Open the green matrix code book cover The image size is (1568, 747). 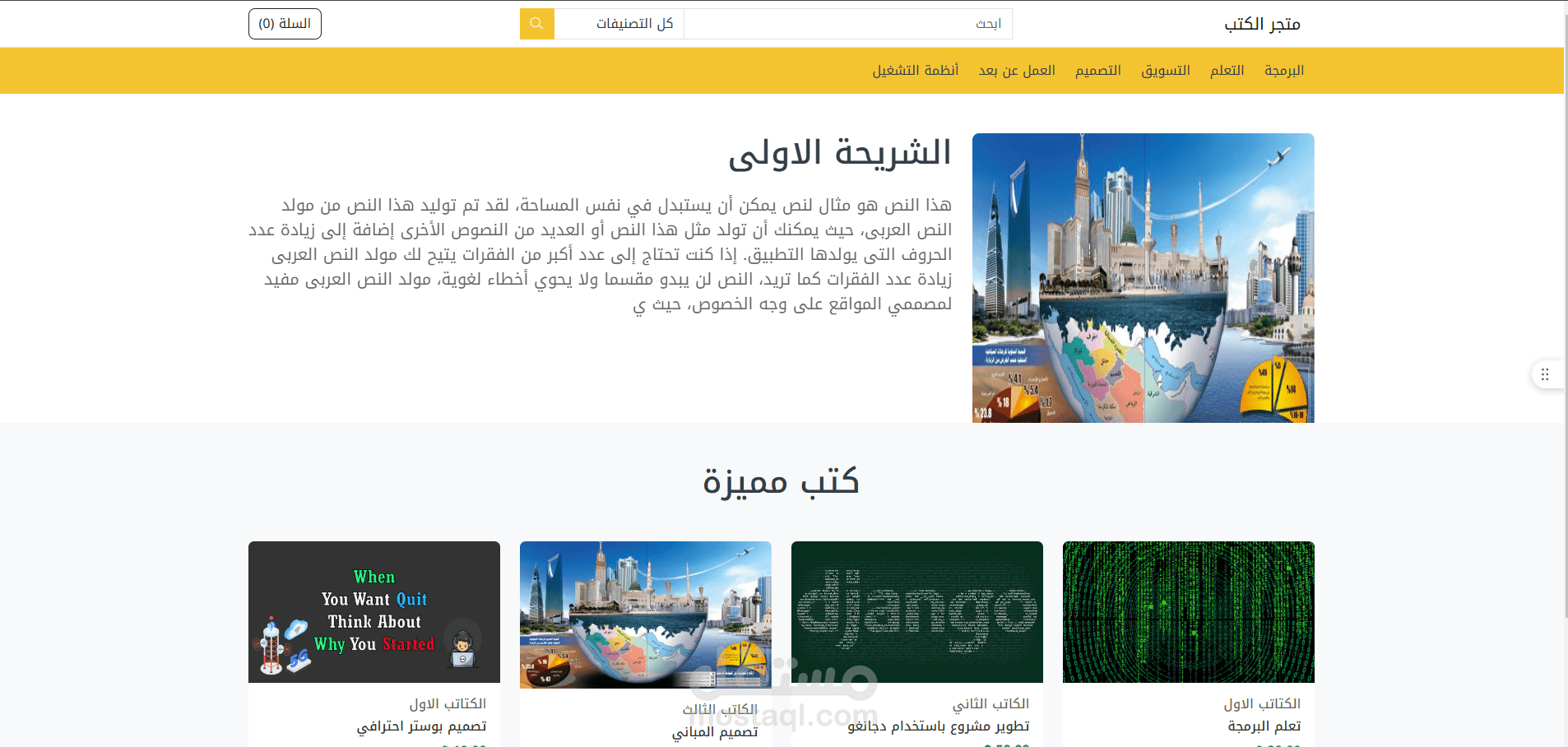pyautogui.click(x=1189, y=612)
